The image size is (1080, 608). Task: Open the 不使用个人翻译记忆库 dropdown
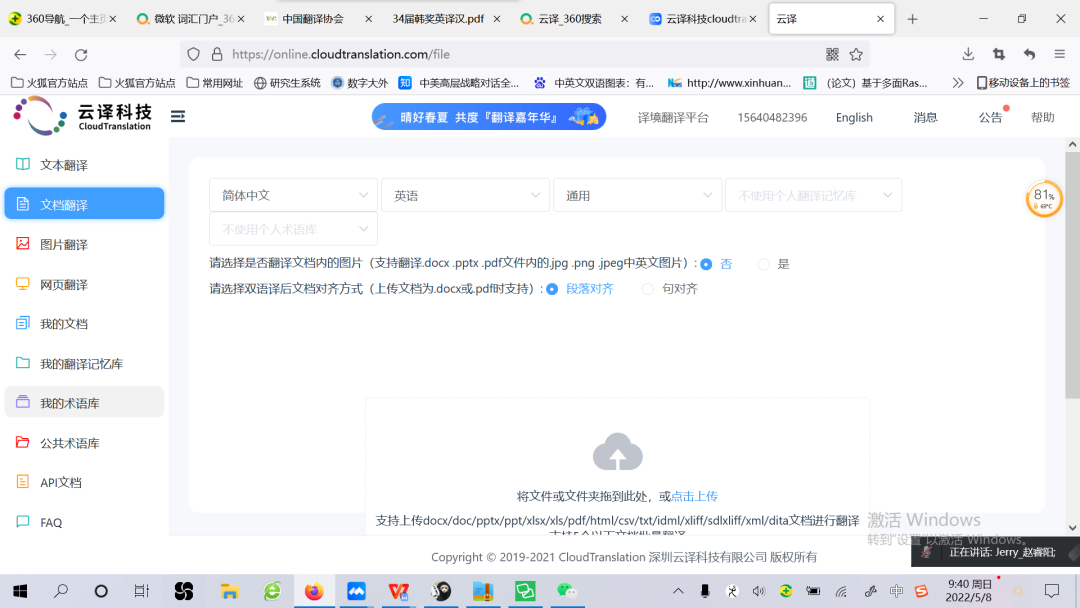(x=813, y=196)
